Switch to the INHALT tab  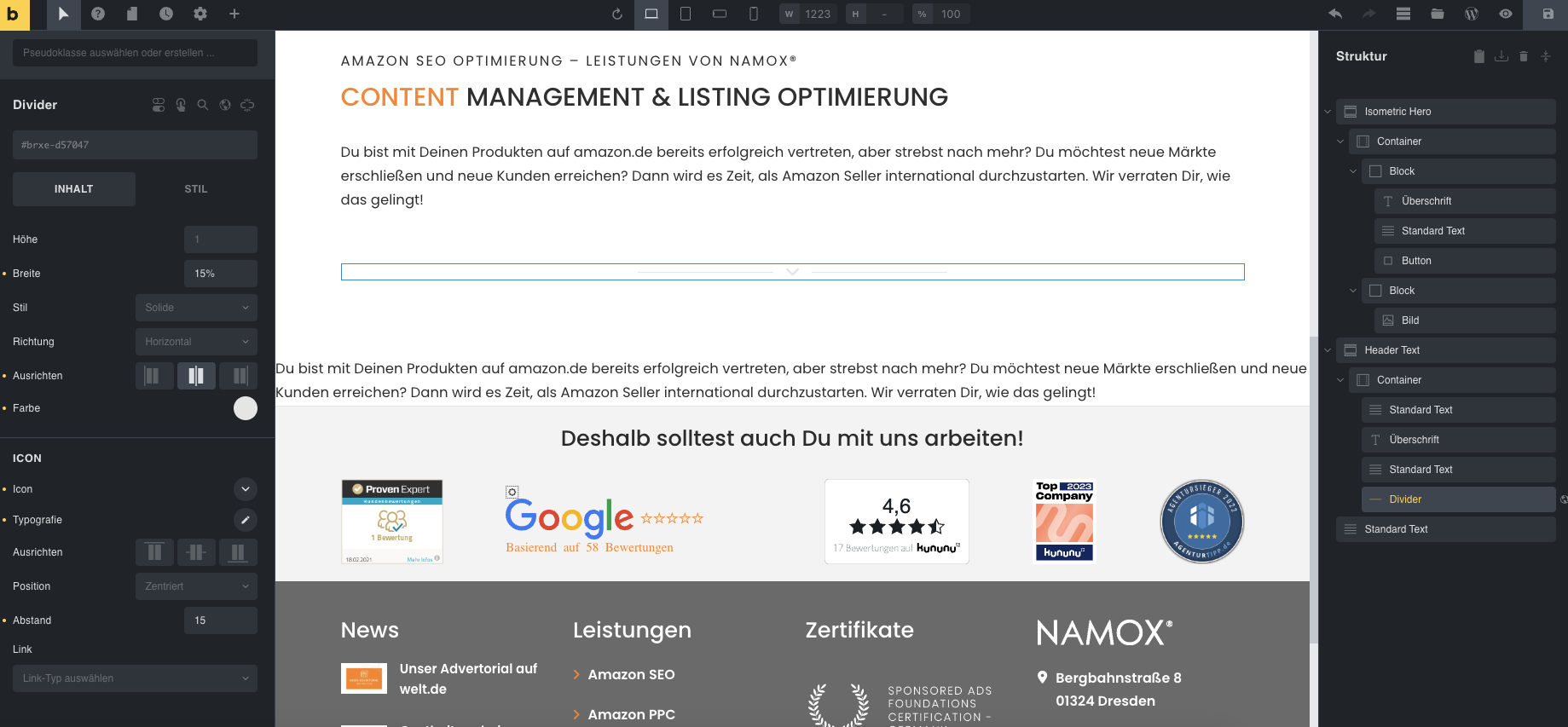[x=74, y=189]
